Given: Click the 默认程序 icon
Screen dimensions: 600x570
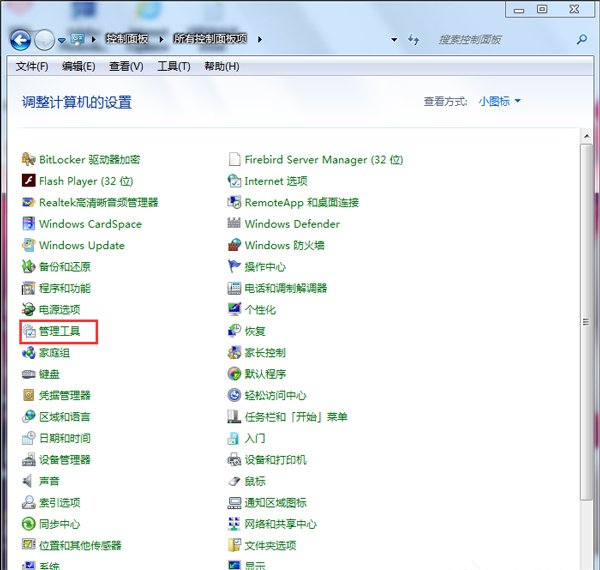Looking at the screenshot, I should [x=234, y=374].
